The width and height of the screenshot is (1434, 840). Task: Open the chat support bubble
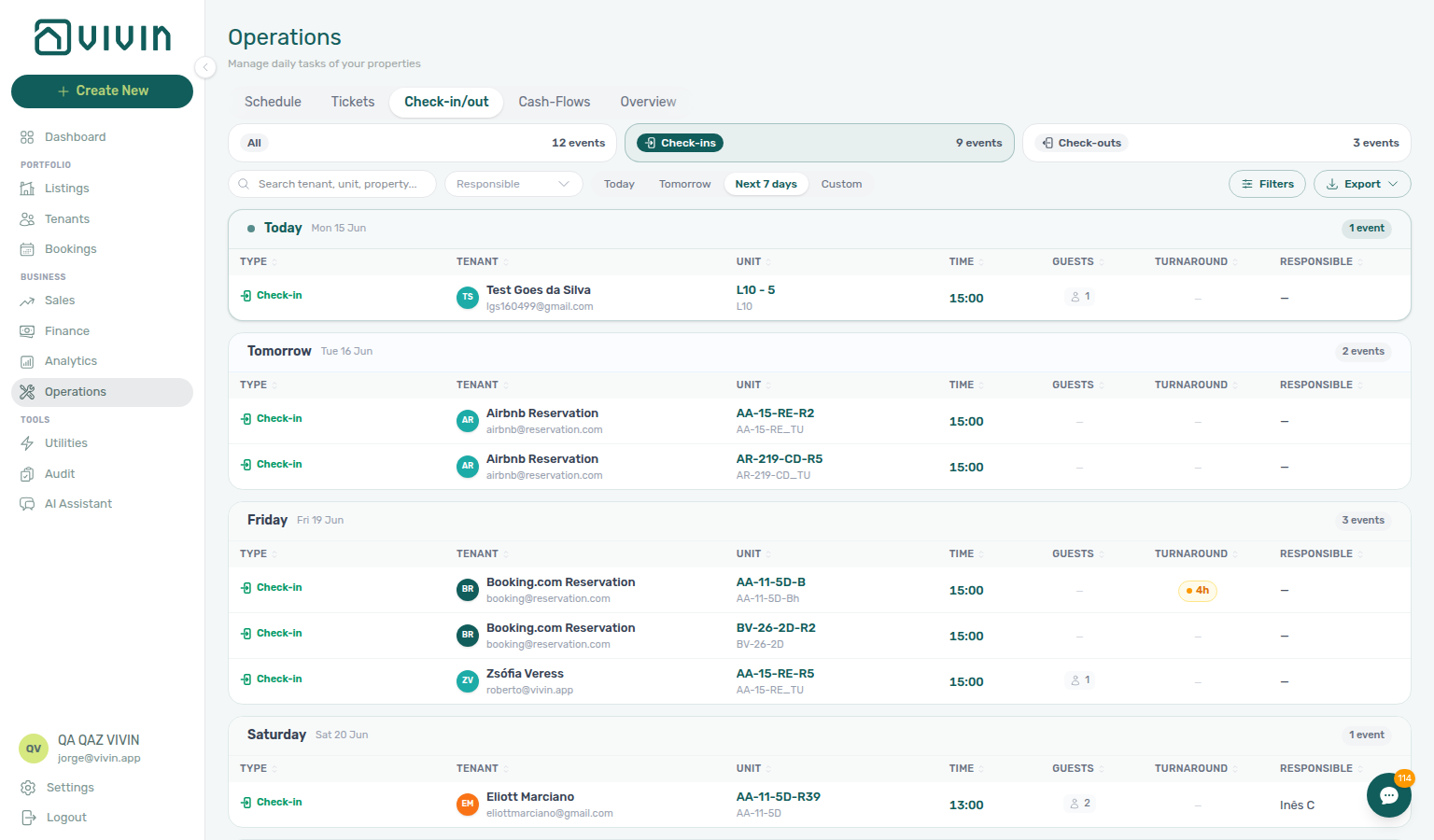click(1389, 795)
